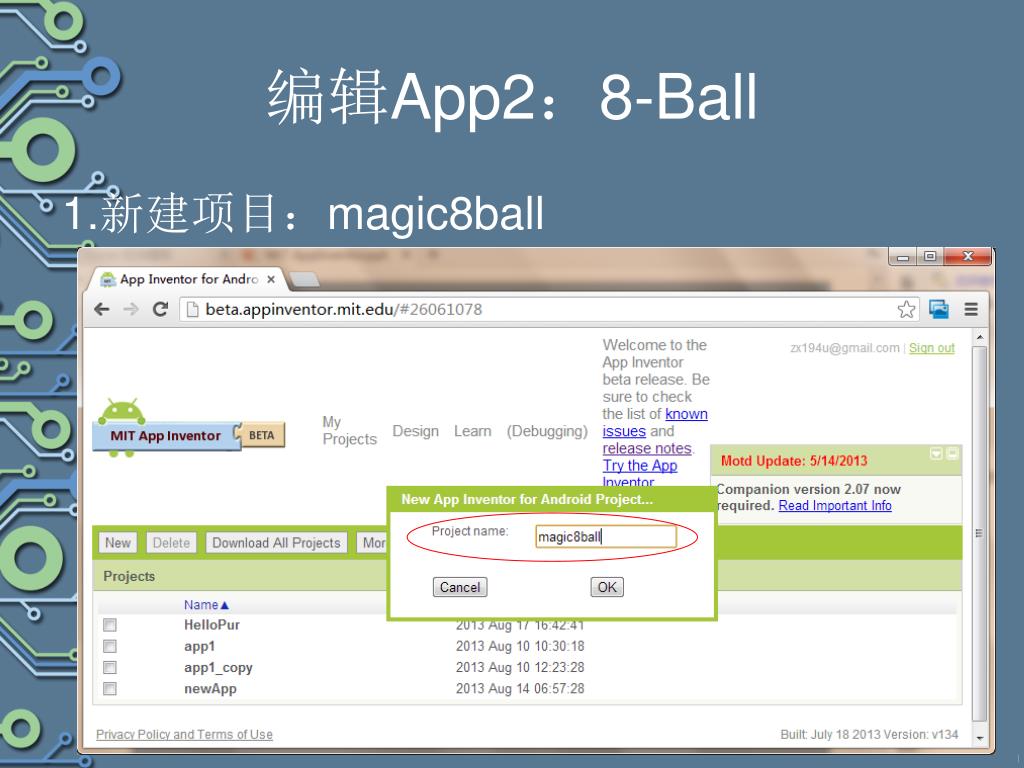This screenshot has height=768, width=1024.
Task: Click the page icon in address bar
Action: pyautogui.click(x=193, y=310)
